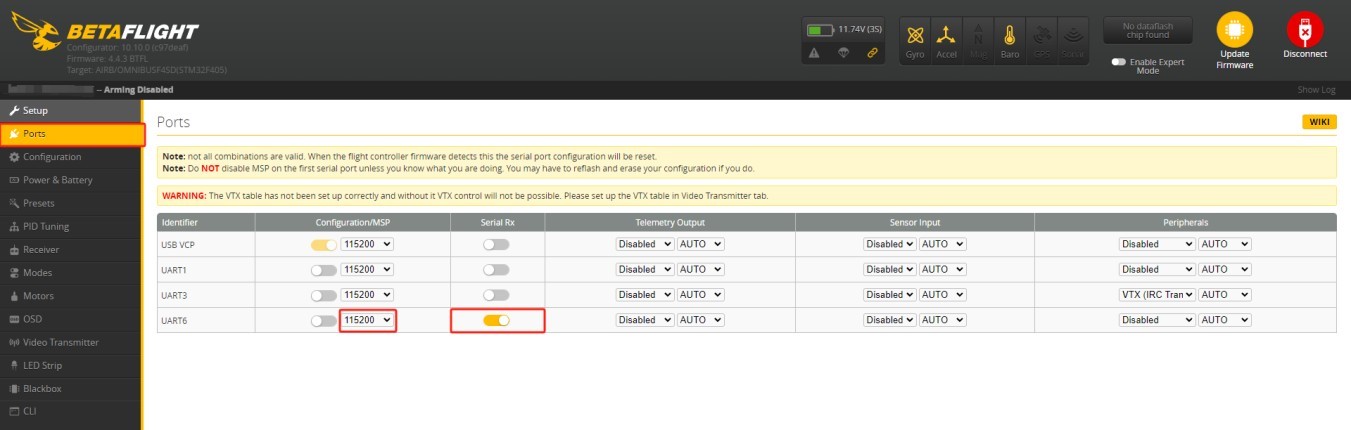Open UART6 MSP baud rate dropdown
Viewport: 1351px width, 430px height.
click(367, 321)
